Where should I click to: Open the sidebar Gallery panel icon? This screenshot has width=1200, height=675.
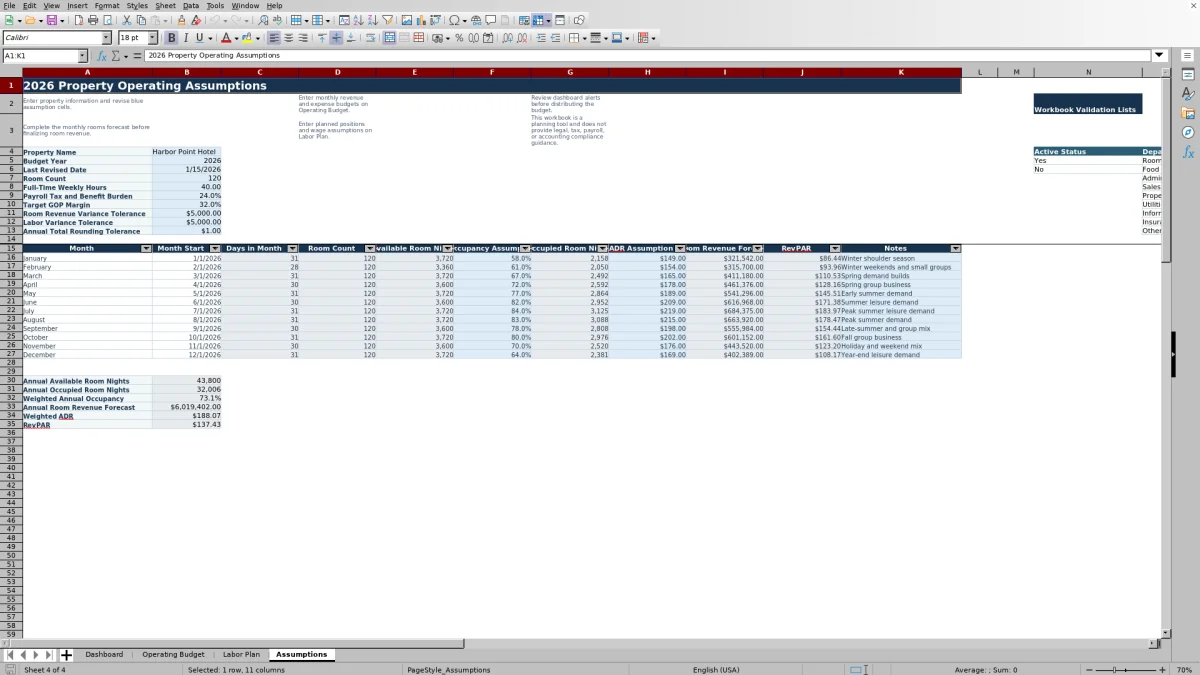tap(1188, 113)
